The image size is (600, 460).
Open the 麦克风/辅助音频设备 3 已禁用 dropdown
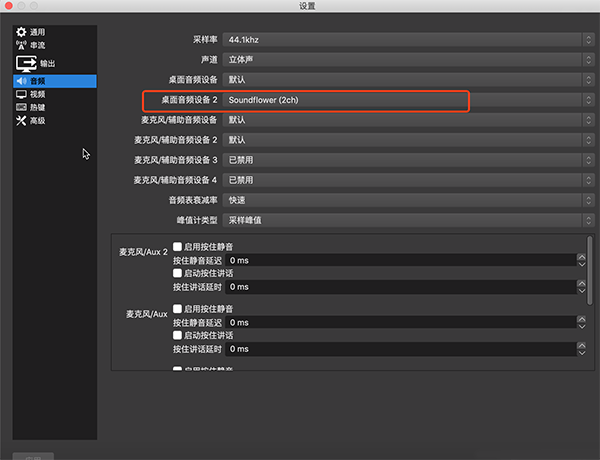pos(408,160)
